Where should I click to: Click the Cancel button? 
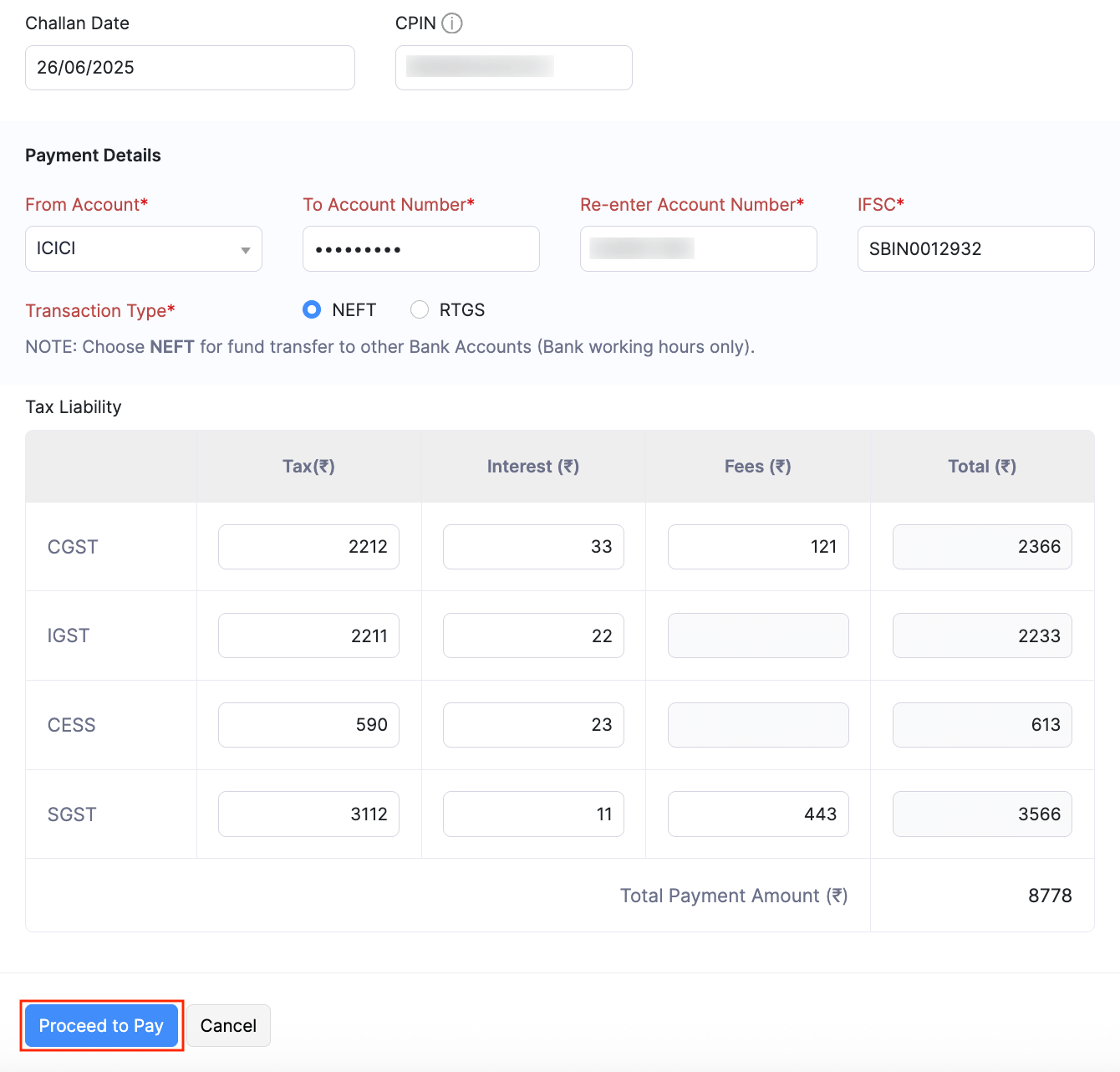tap(228, 1025)
